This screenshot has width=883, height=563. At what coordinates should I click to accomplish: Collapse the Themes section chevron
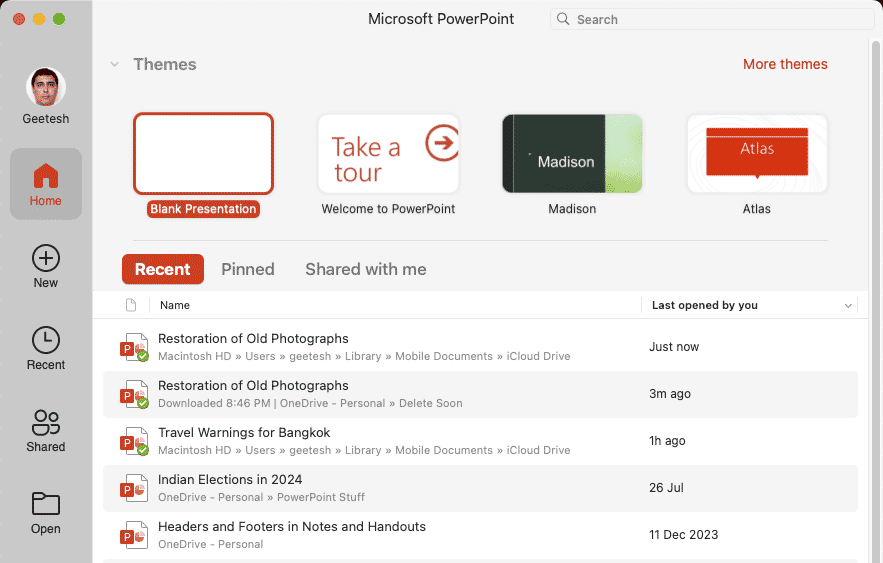coord(115,64)
